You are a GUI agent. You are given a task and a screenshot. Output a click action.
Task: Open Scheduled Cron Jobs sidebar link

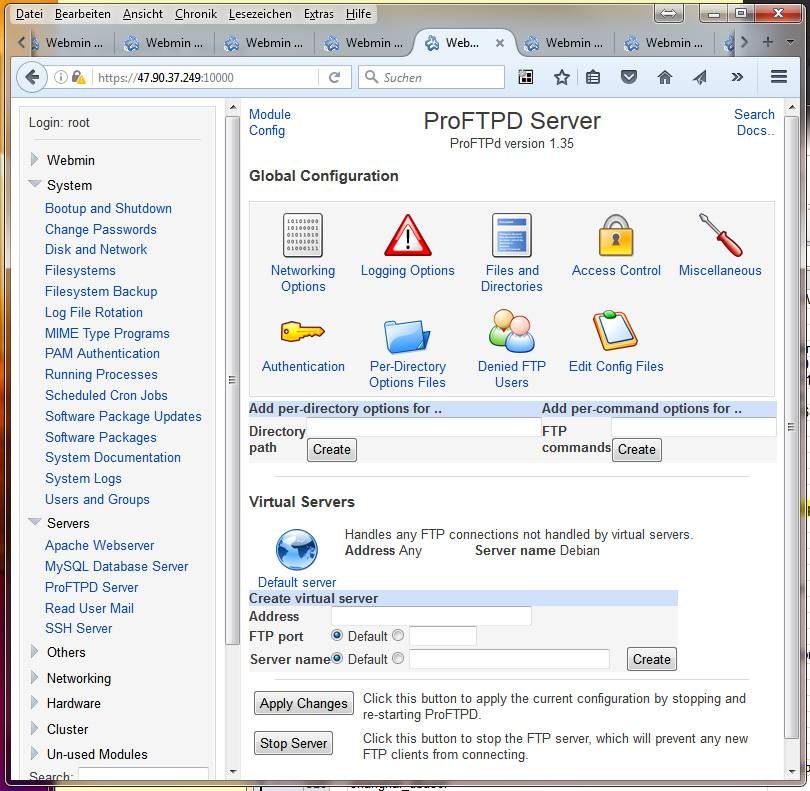pos(106,395)
